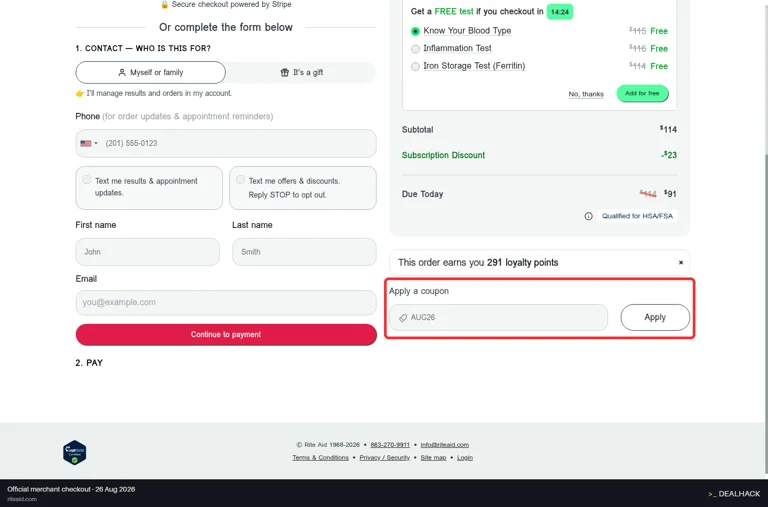
Task: Choose It's a gift option
Action: (x=301, y=72)
